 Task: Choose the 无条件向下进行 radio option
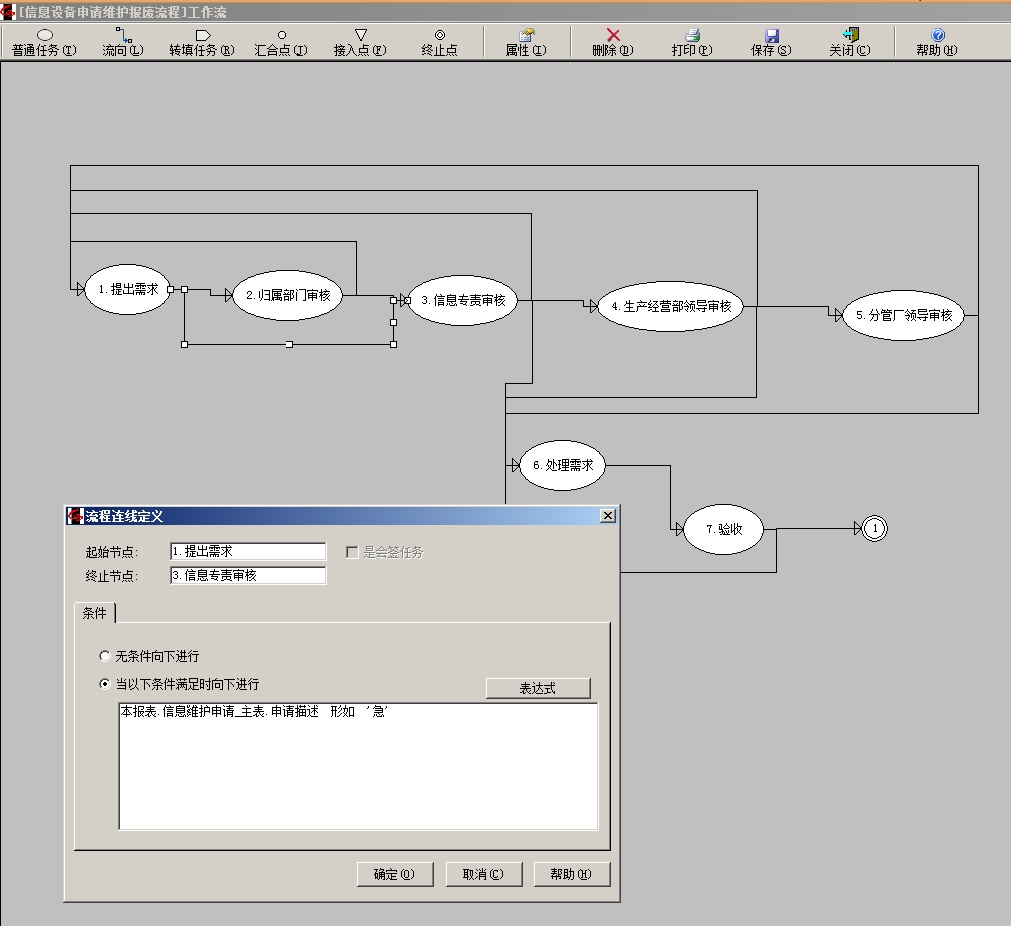click(105, 657)
